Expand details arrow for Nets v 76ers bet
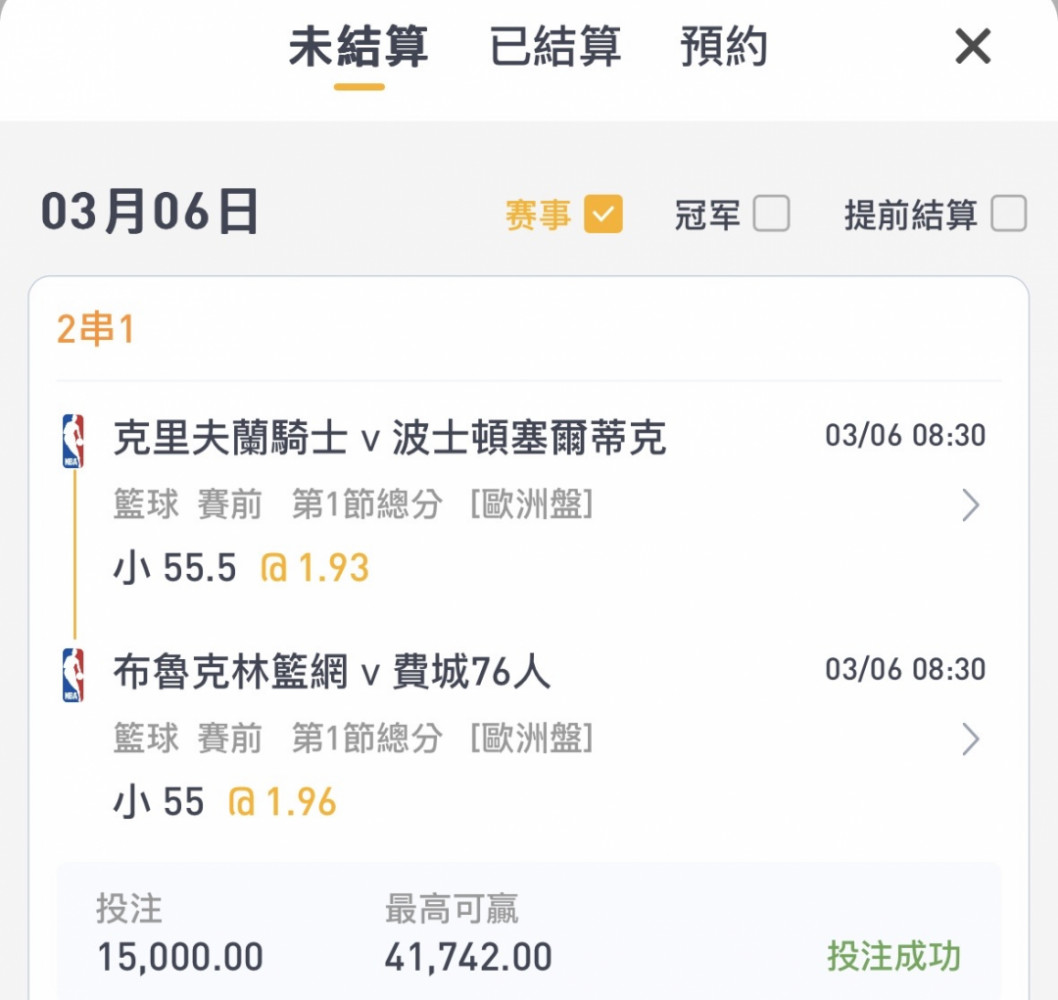Image resolution: width=1058 pixels, height=1000 pixels. point(970,740)
